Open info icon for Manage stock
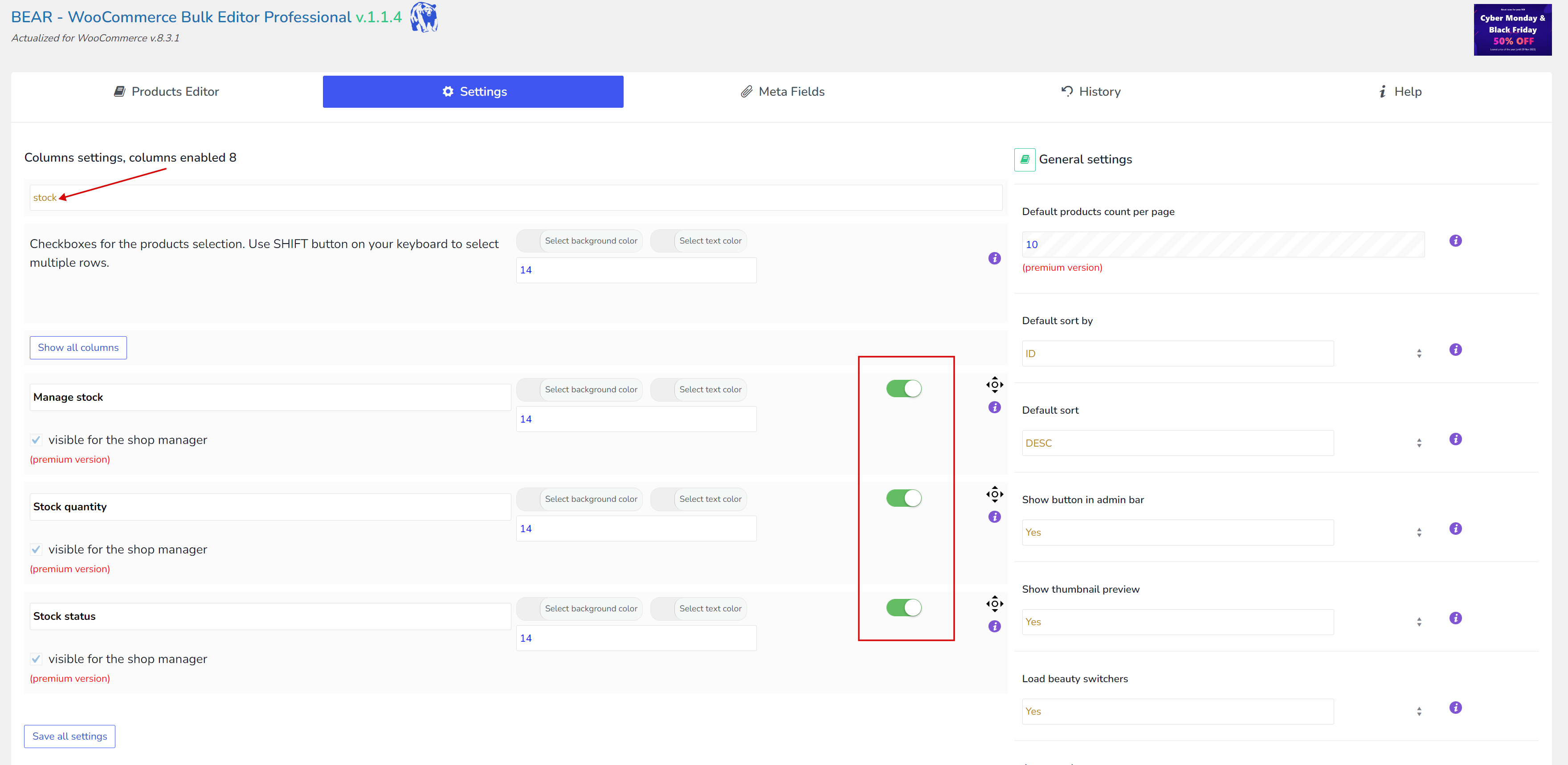 pyautogui.click(x=995, y=407)
